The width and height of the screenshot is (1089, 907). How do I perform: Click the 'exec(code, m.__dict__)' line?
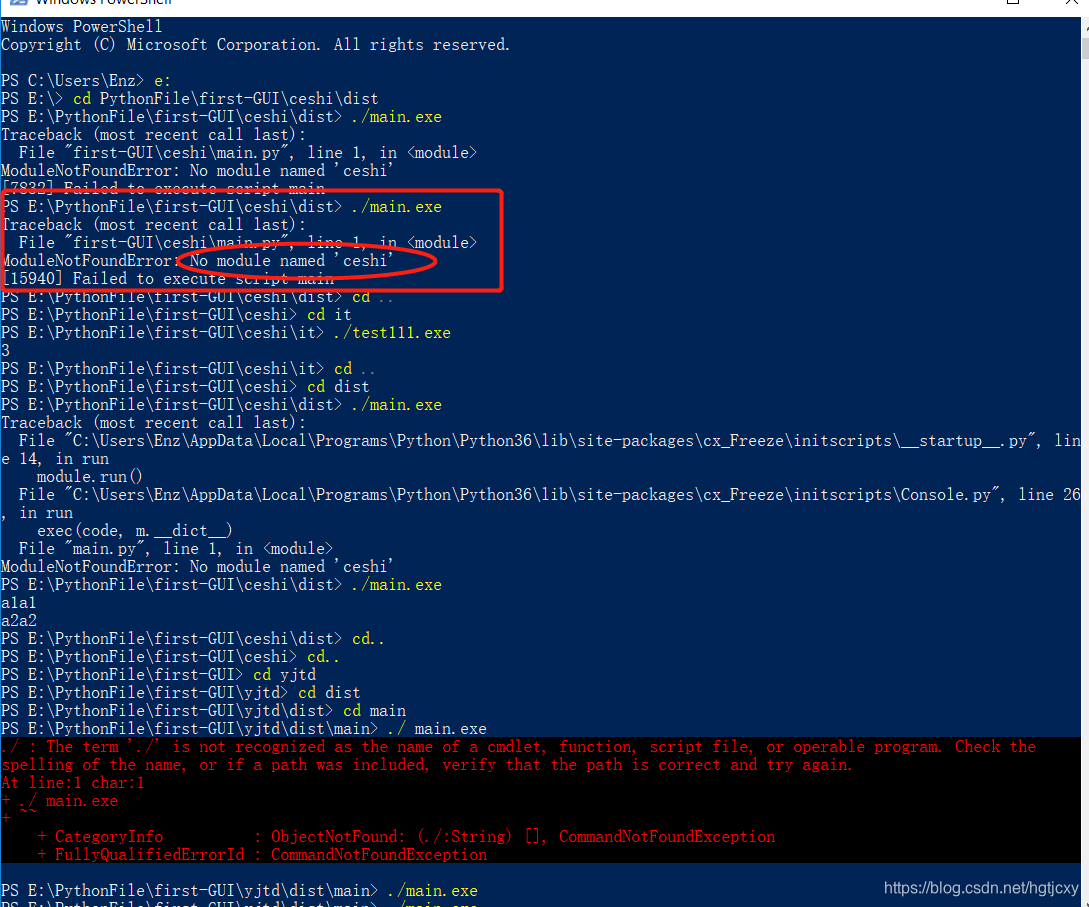(x=134, y=531)
